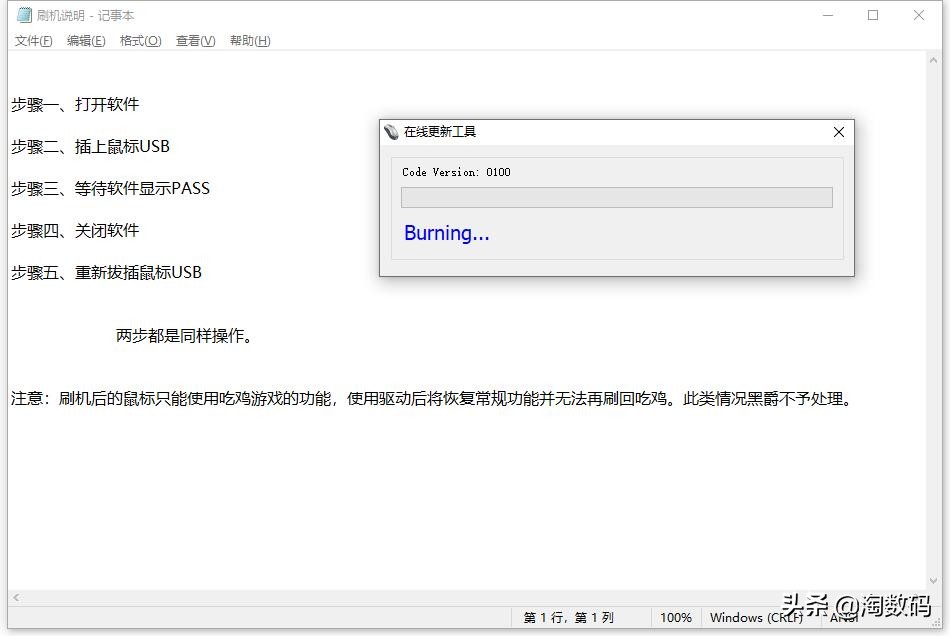Open the 文件(F) menu
Image resolution: width=950 pixels, height=636 pixels.
(x=33, y=41)
